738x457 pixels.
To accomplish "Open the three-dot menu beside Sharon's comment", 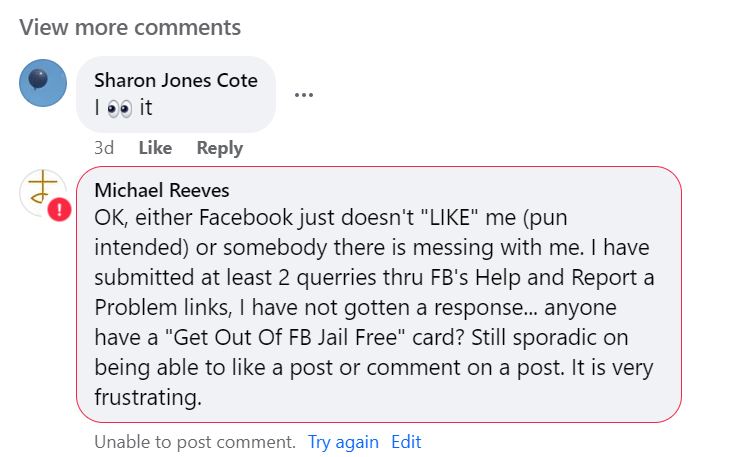I will point(304,95).
